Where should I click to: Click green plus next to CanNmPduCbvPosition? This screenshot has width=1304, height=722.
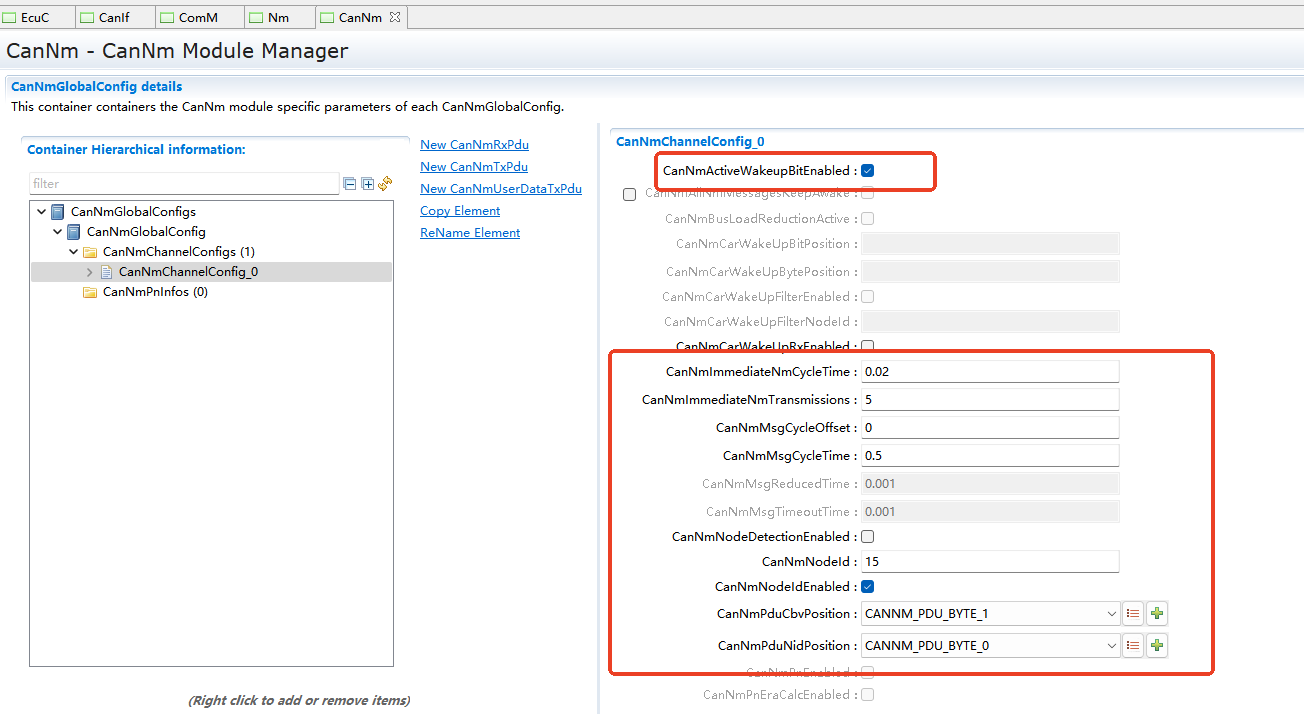(1157, 614)
